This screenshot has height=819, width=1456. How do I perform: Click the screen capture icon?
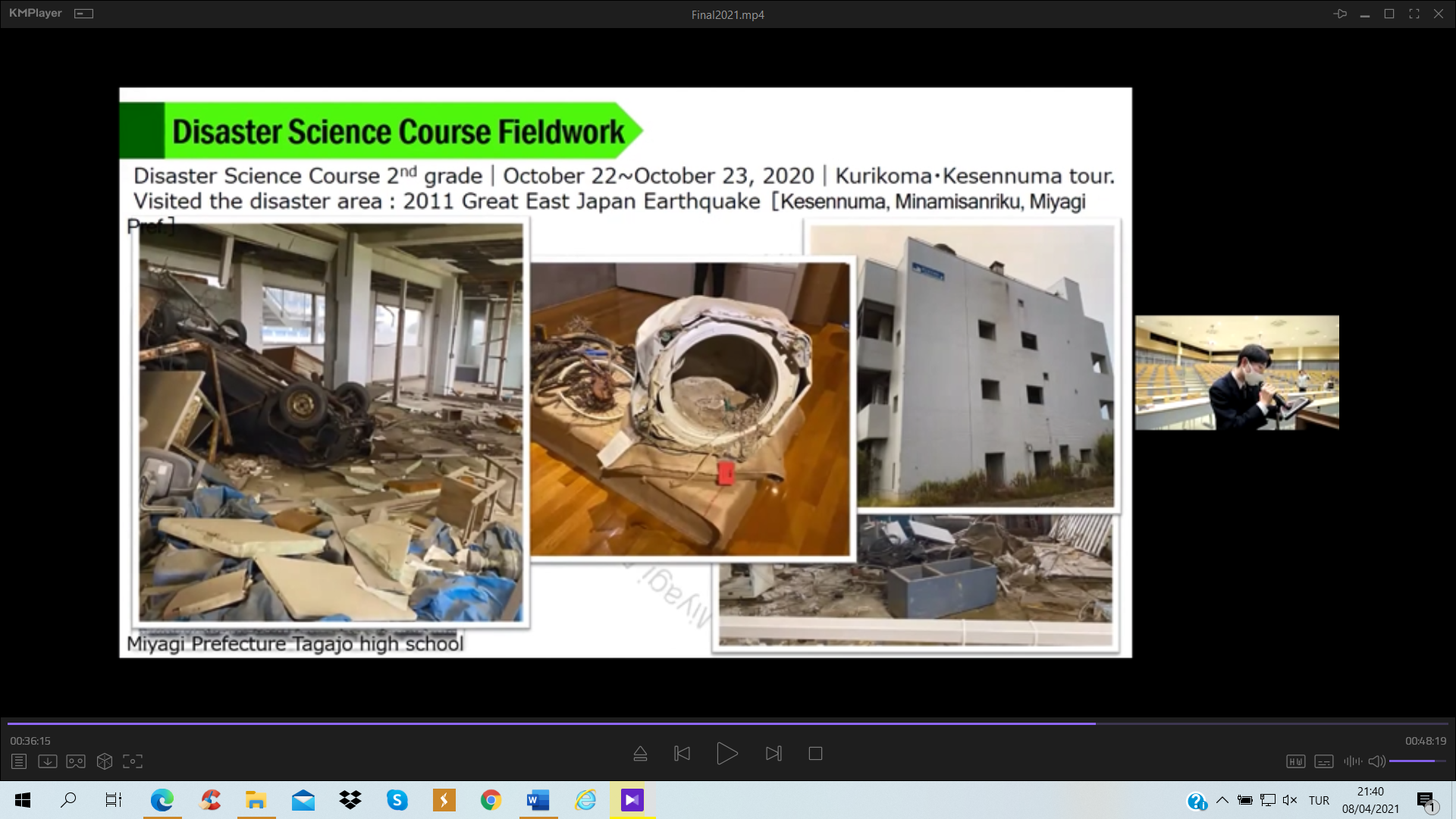133,761
